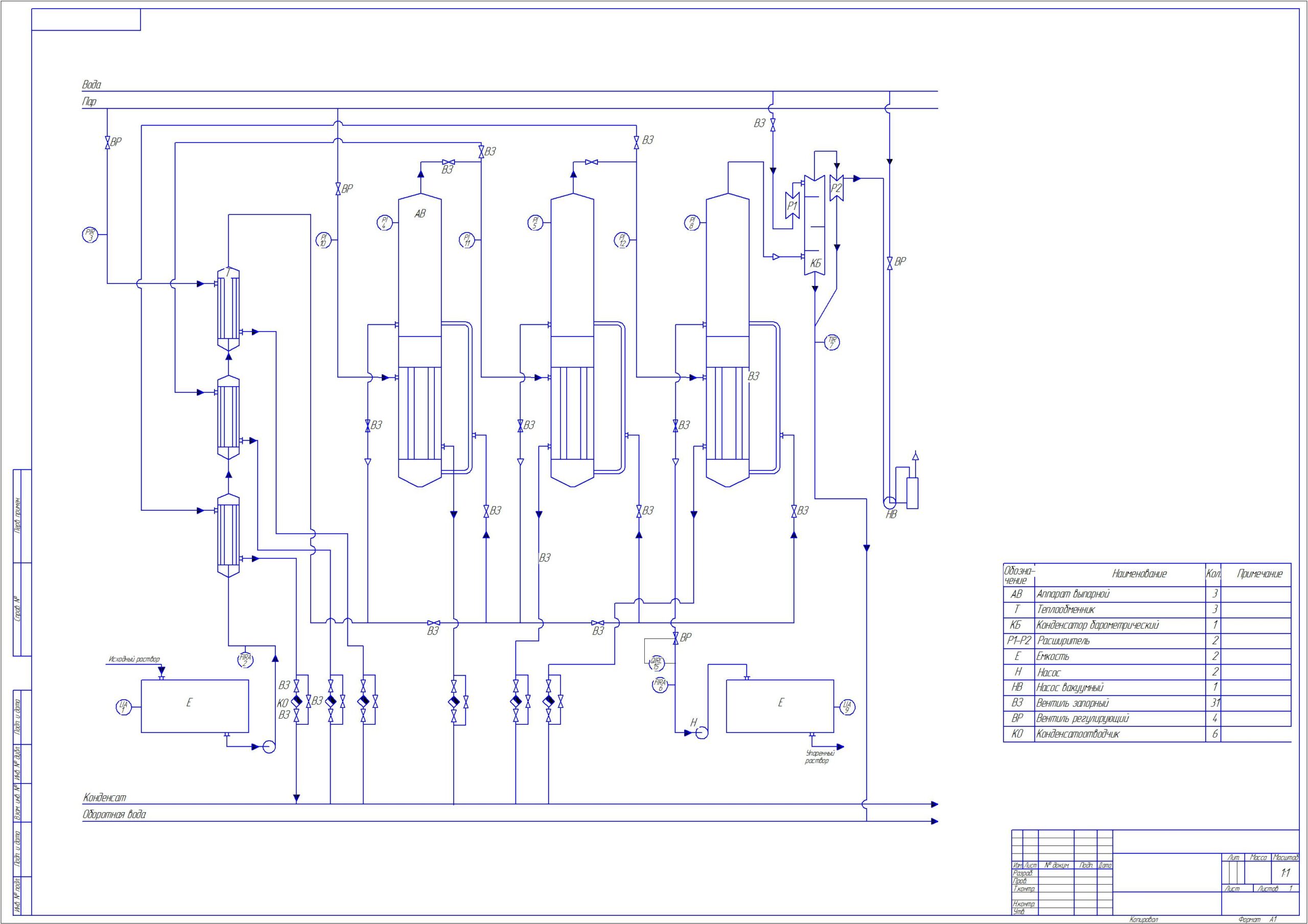Select the P2 expander symbol

[x=836, y=188]
